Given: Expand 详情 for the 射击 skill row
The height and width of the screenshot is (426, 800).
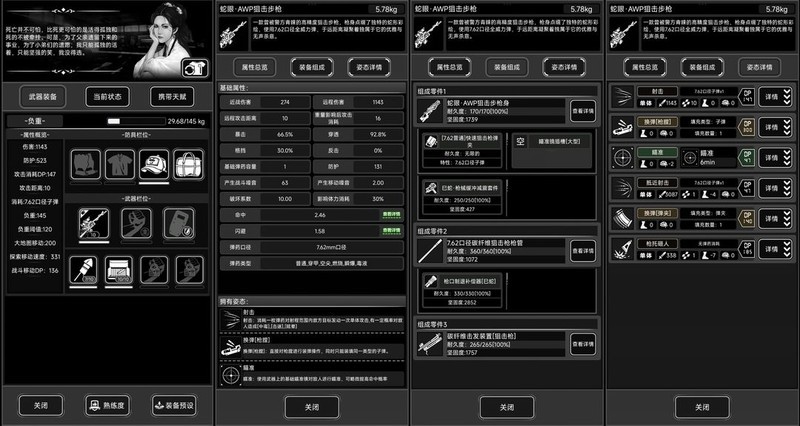Looking at the screenshot, I should point(776,96).
